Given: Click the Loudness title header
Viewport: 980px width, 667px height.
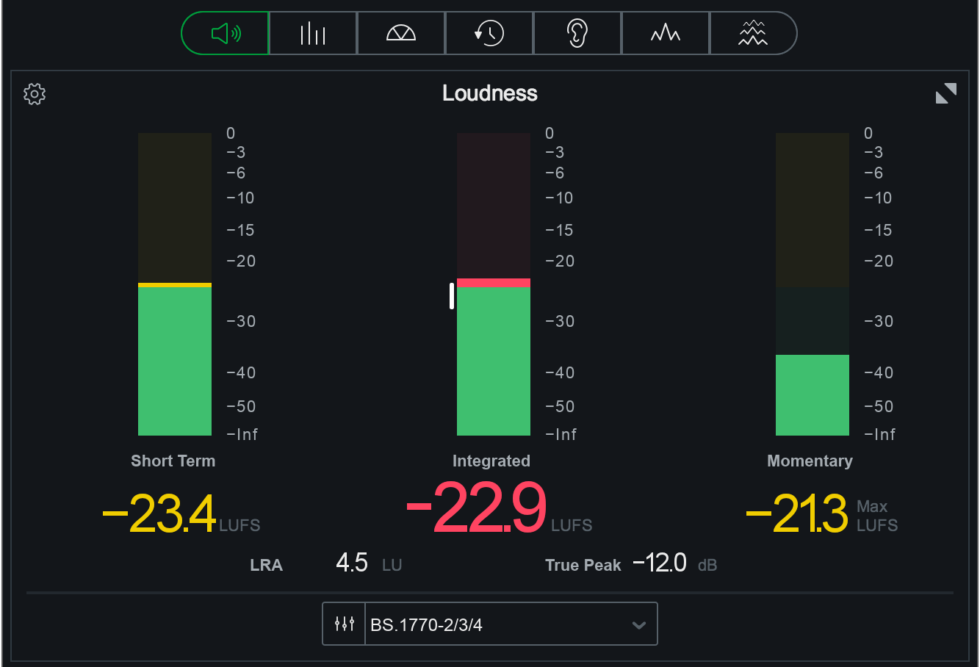Looking at the screenshot, I should coord(490,93).
